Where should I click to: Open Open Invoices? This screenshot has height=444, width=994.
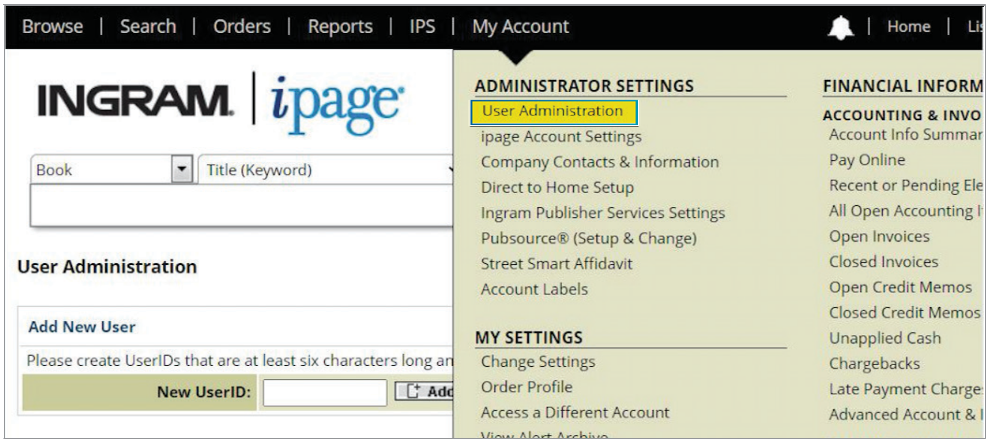[879, 236]
